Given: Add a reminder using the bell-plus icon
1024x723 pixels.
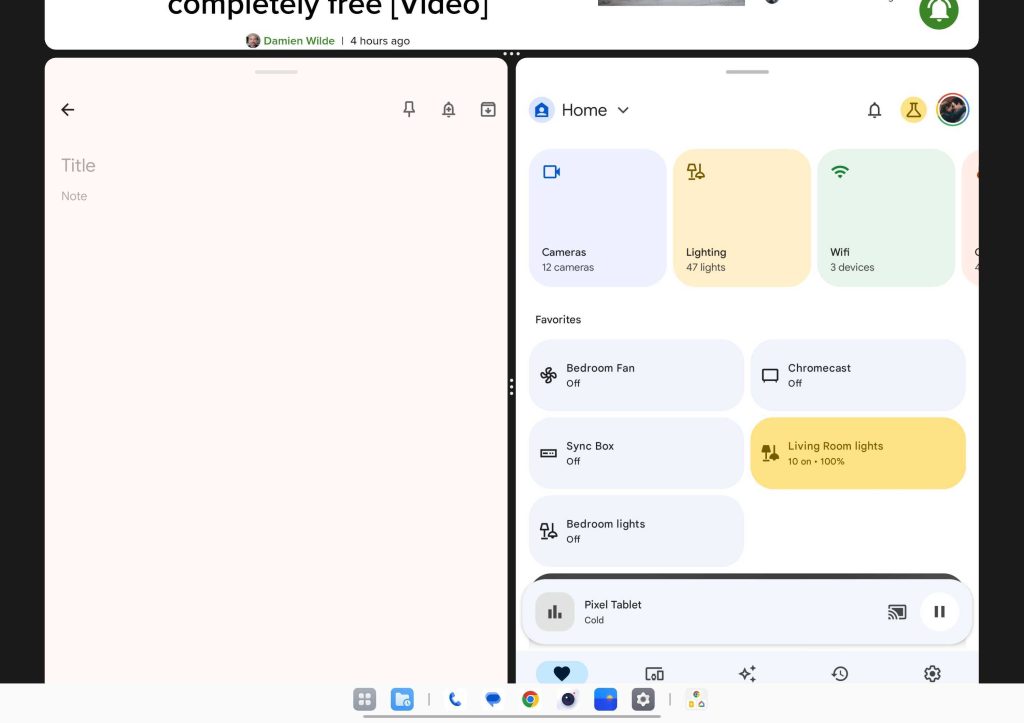Looking at the screenshot, I should [449, 110].
